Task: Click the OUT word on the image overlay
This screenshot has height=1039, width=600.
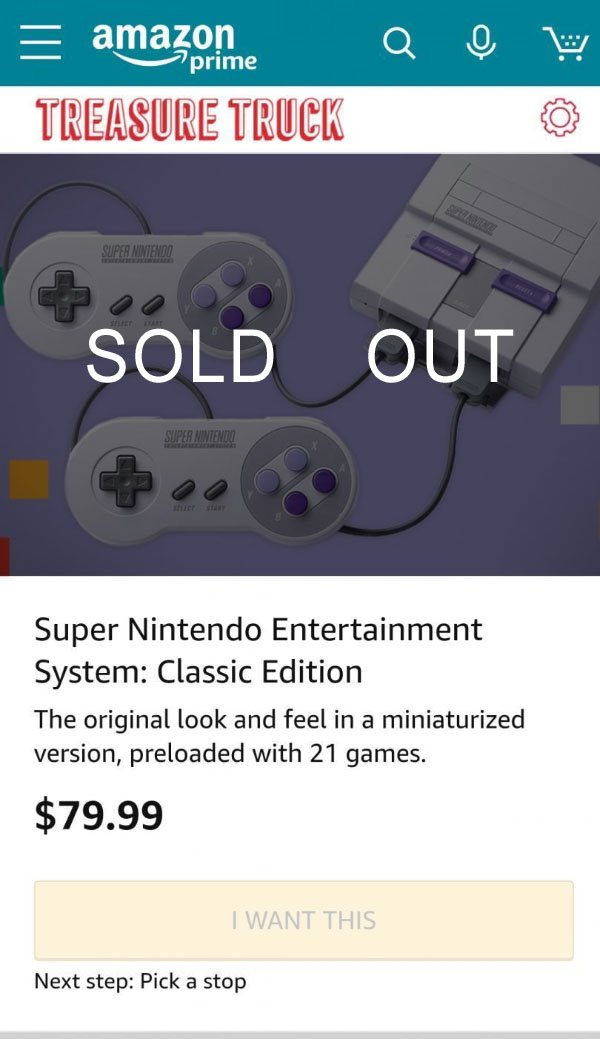Action: [x=440, y=356]
